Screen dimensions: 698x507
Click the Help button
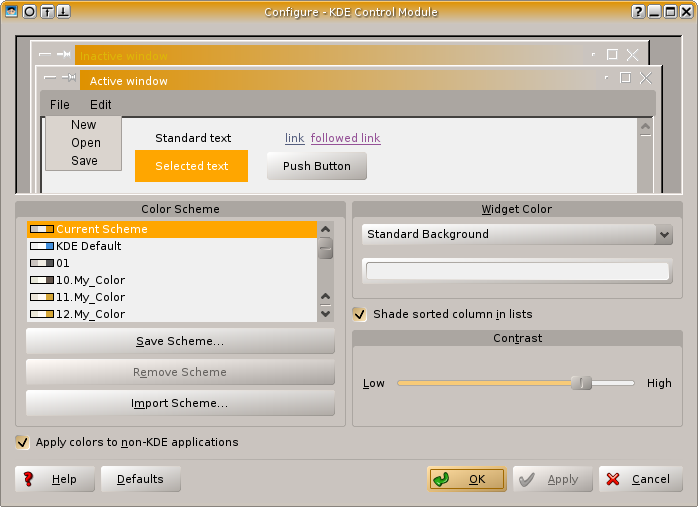(55, 479)
